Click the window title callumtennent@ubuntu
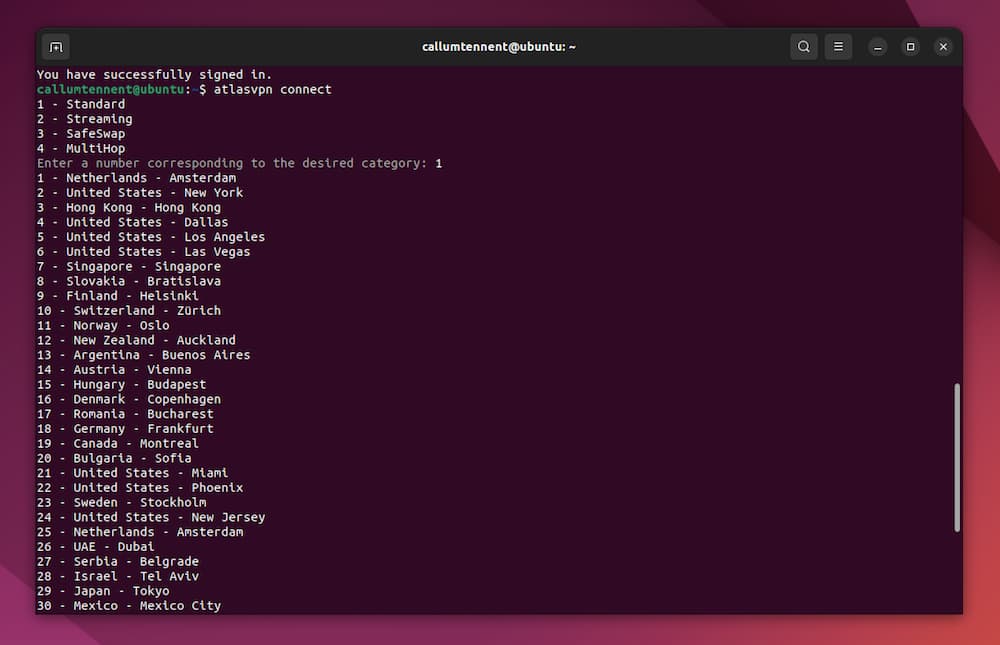Viewport: 1000px width, 645px height. [x=499, y=47]
